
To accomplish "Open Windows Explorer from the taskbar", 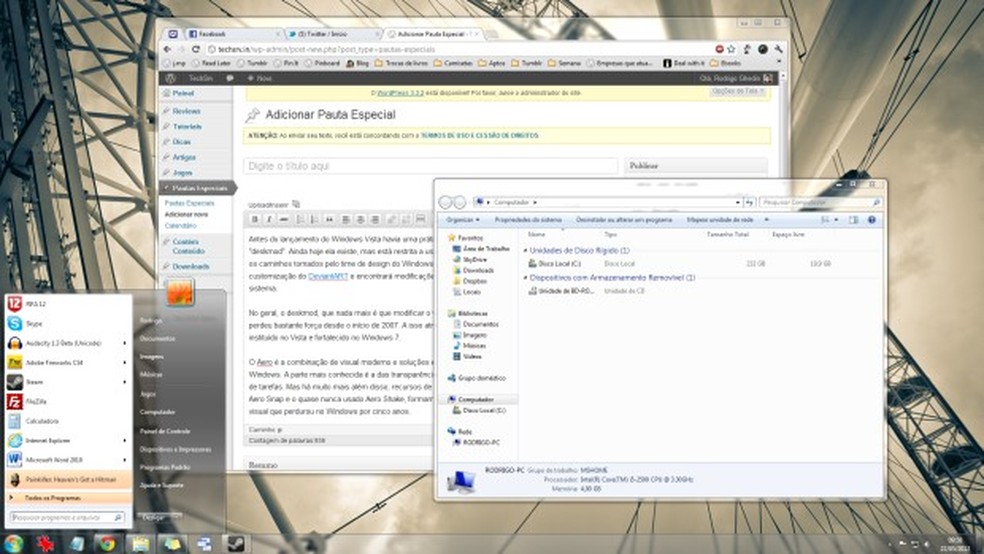I will [x=140, y=543].
